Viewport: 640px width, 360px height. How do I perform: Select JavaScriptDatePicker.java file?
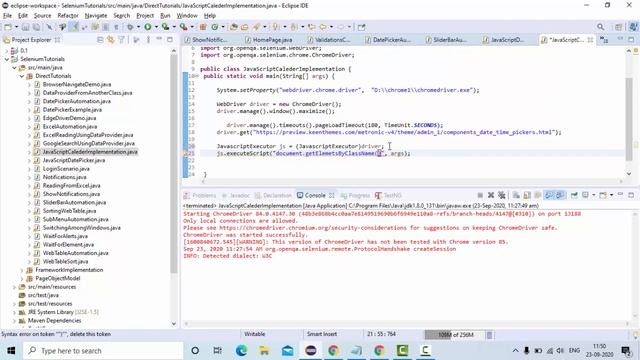click(74, 160)
